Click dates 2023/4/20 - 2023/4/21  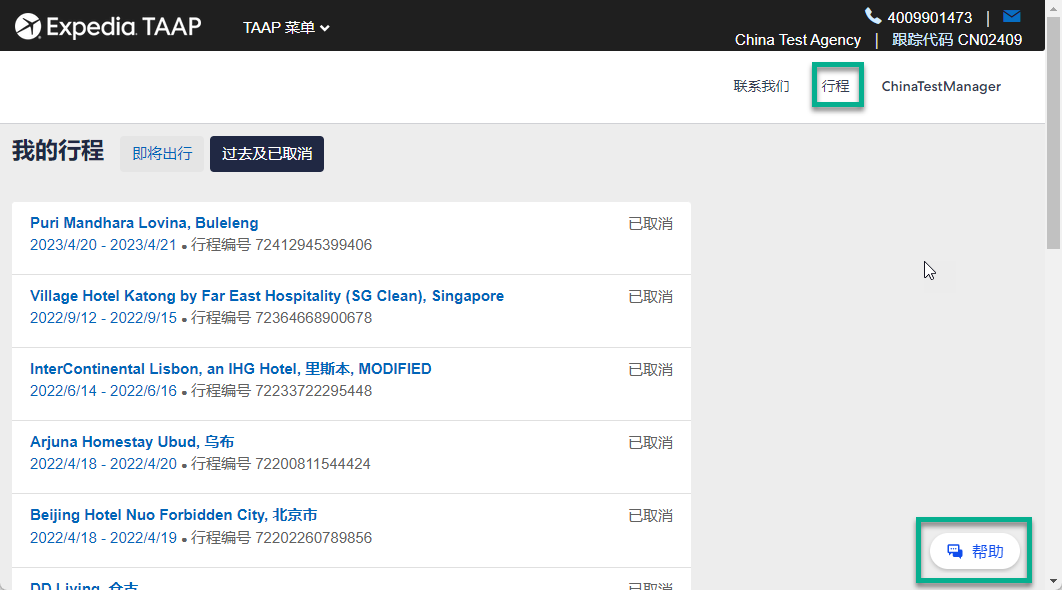click(x=103, y=245)
